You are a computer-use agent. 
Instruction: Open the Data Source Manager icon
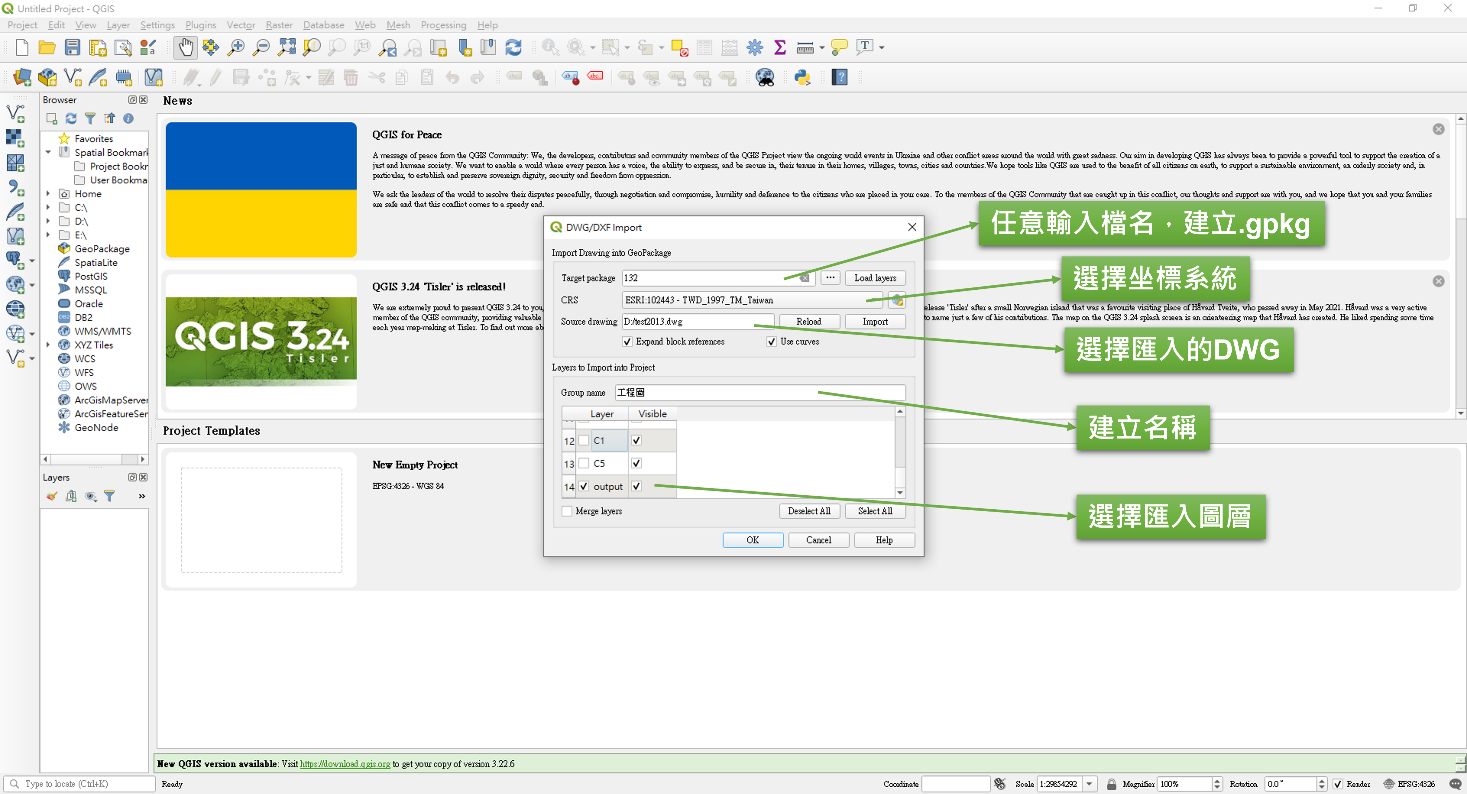tap(22, 77)
